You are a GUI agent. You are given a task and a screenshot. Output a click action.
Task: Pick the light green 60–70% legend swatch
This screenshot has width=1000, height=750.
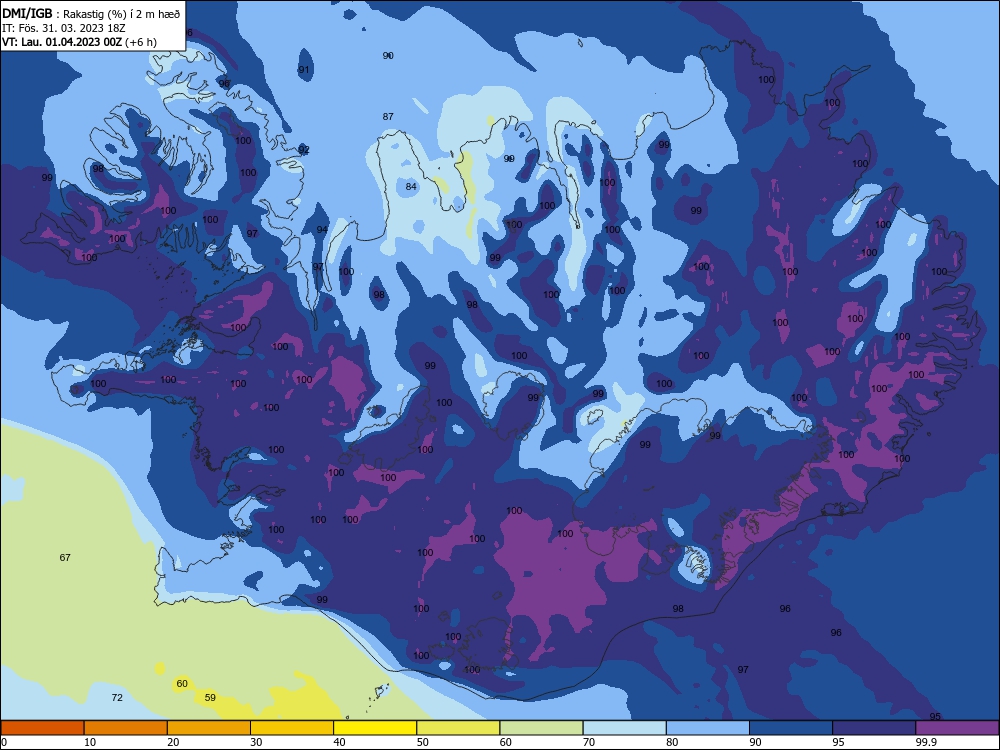[541, 728]
